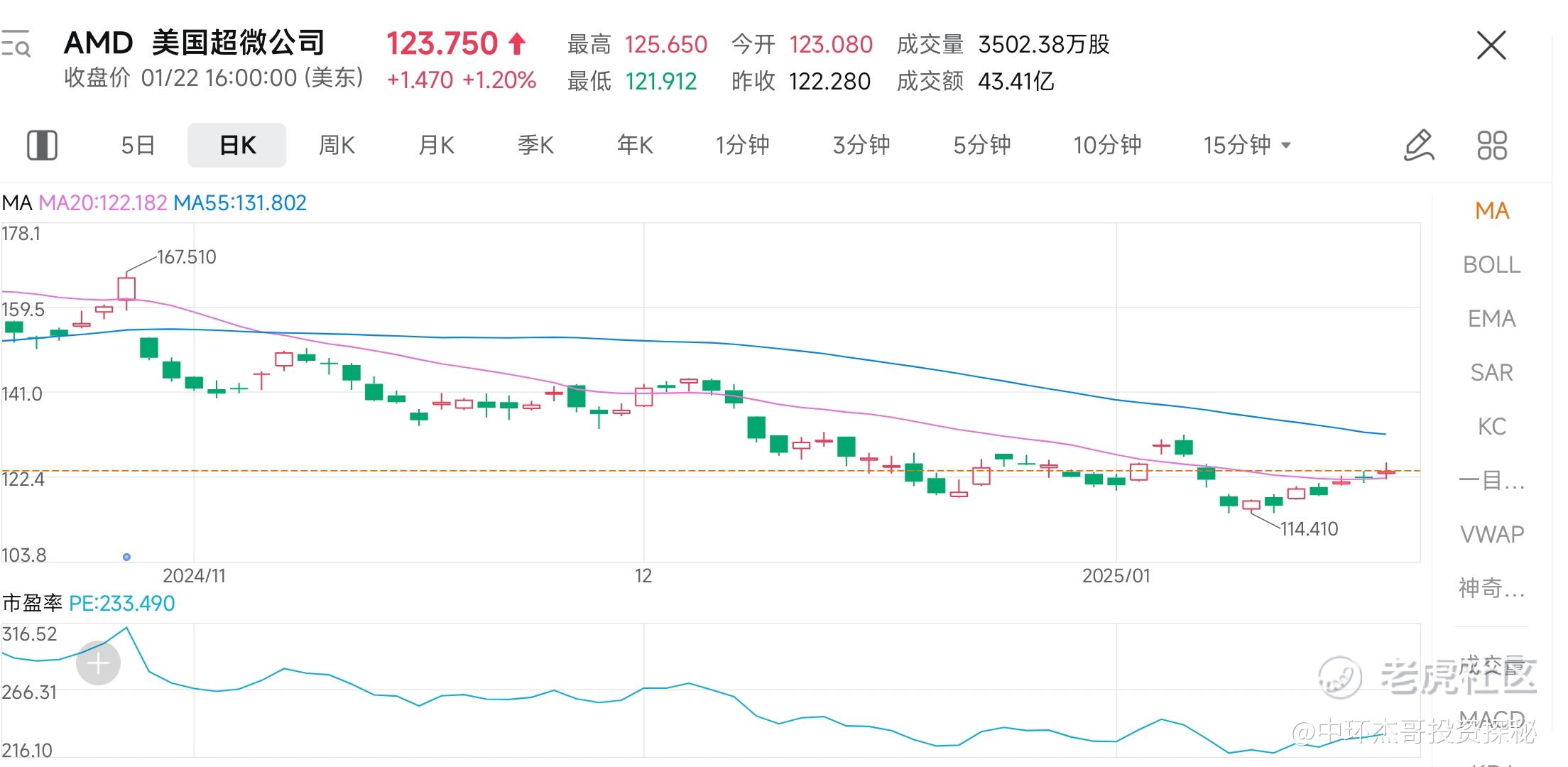Select the 一目… indicator

pos(1492,481)
